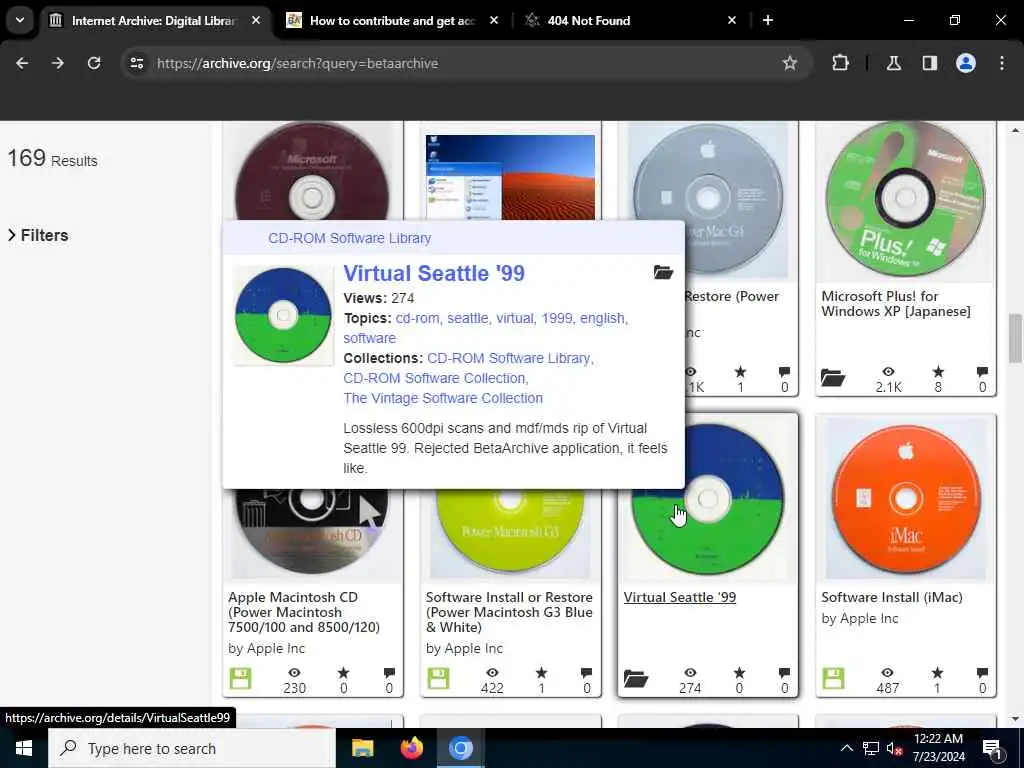Click folder icon on Virtual Seattle '99 card

635,679
